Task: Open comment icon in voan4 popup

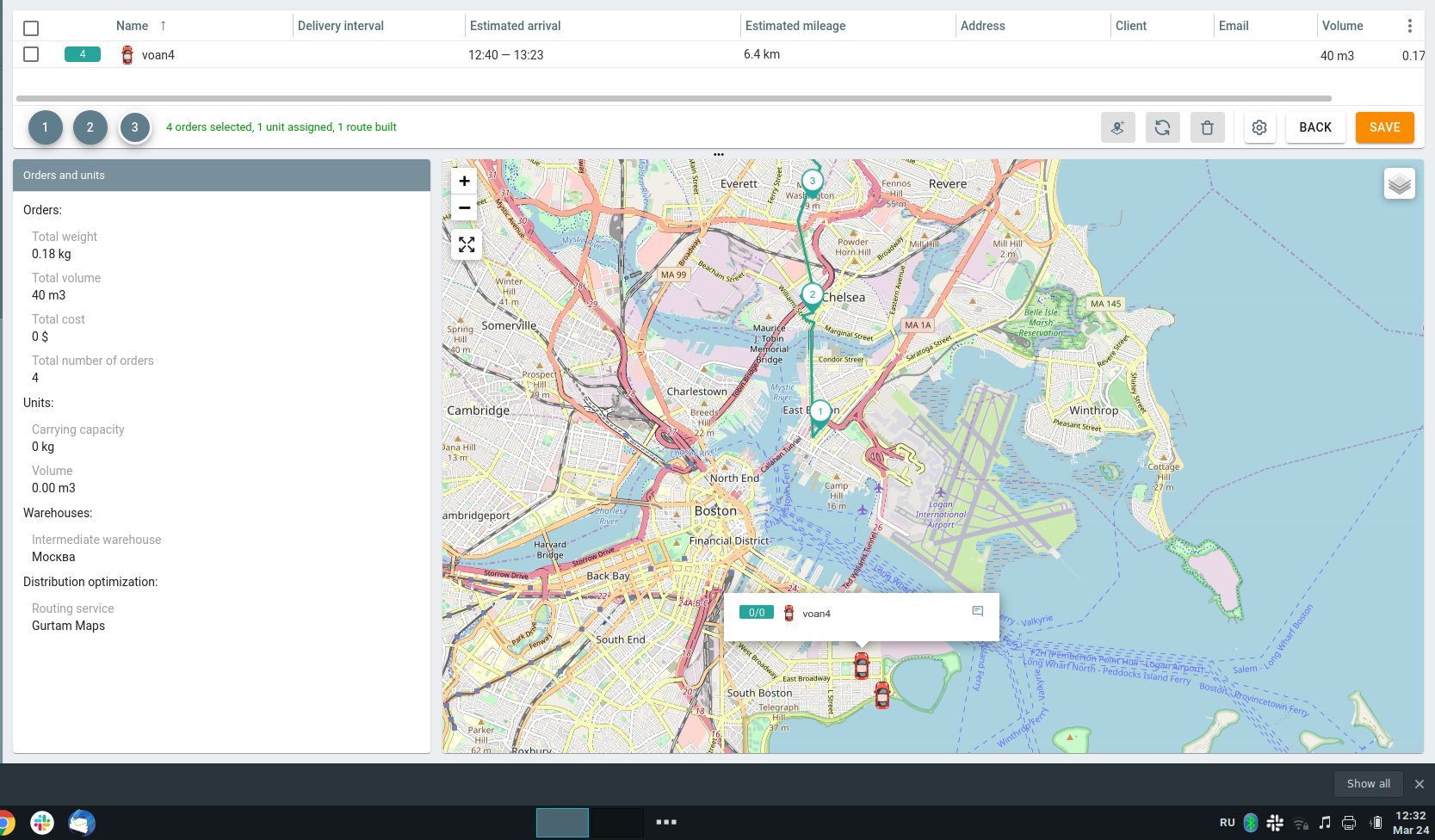Action: coord(977,611)
